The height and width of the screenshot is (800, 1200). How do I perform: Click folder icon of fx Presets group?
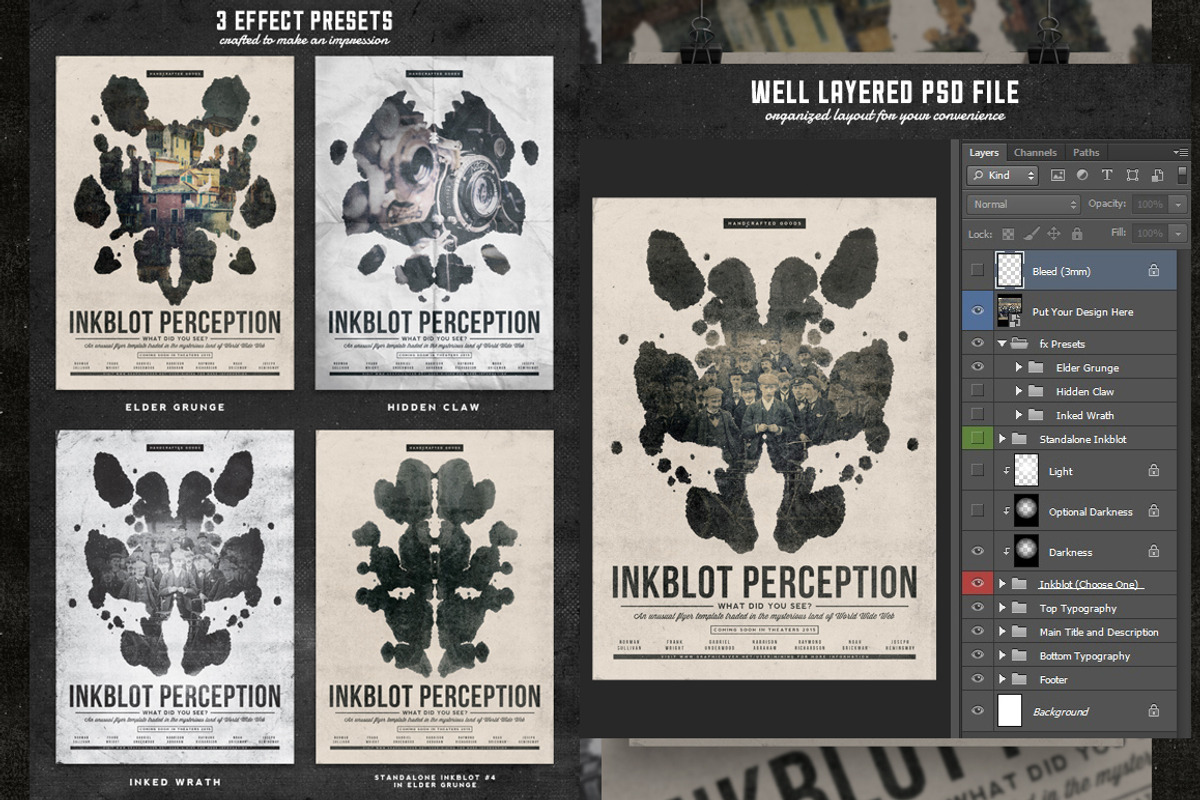click(x=1019, y=343)
